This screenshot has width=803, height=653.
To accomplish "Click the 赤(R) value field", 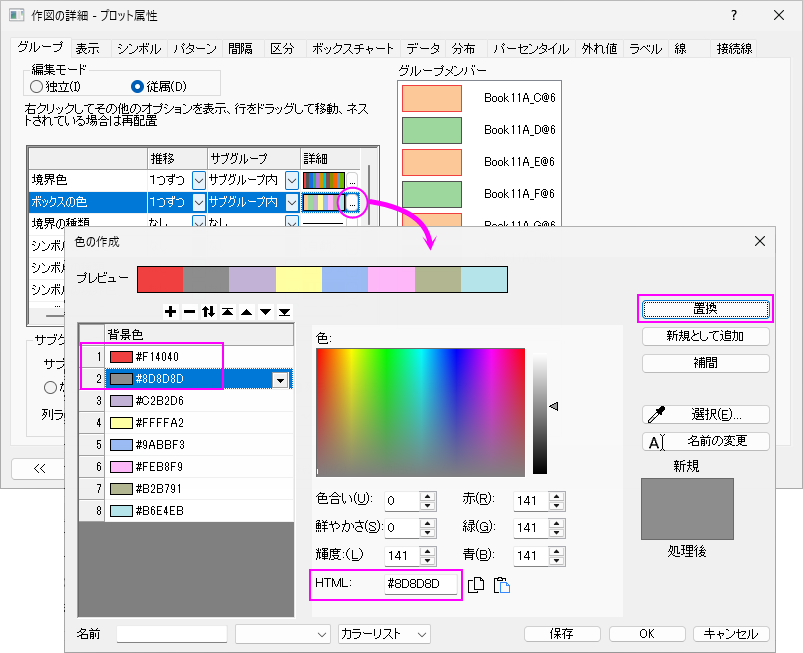I will [x=531, y=501].
